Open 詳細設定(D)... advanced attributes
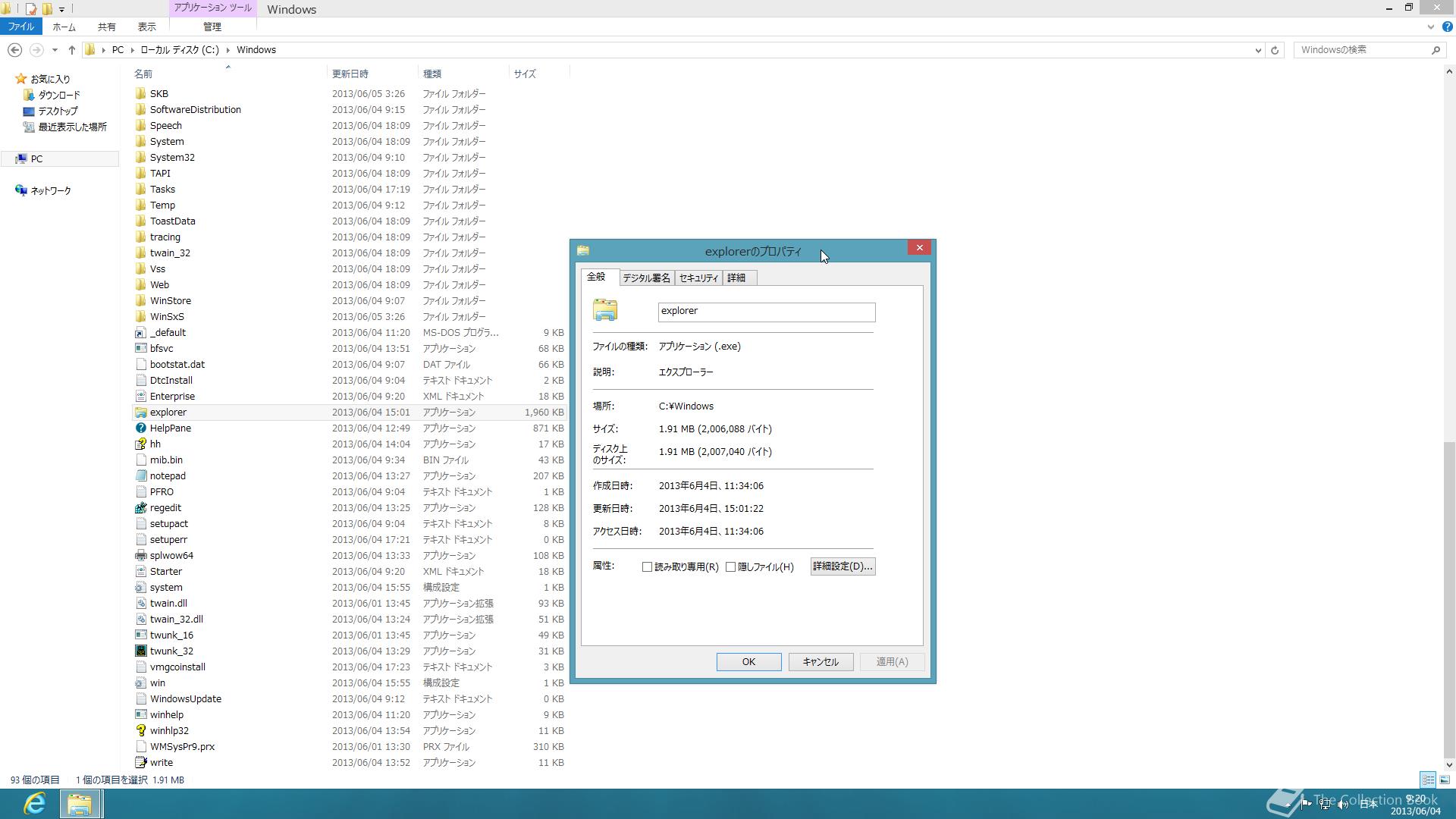Screen dimensions: 1456x819 843,566
